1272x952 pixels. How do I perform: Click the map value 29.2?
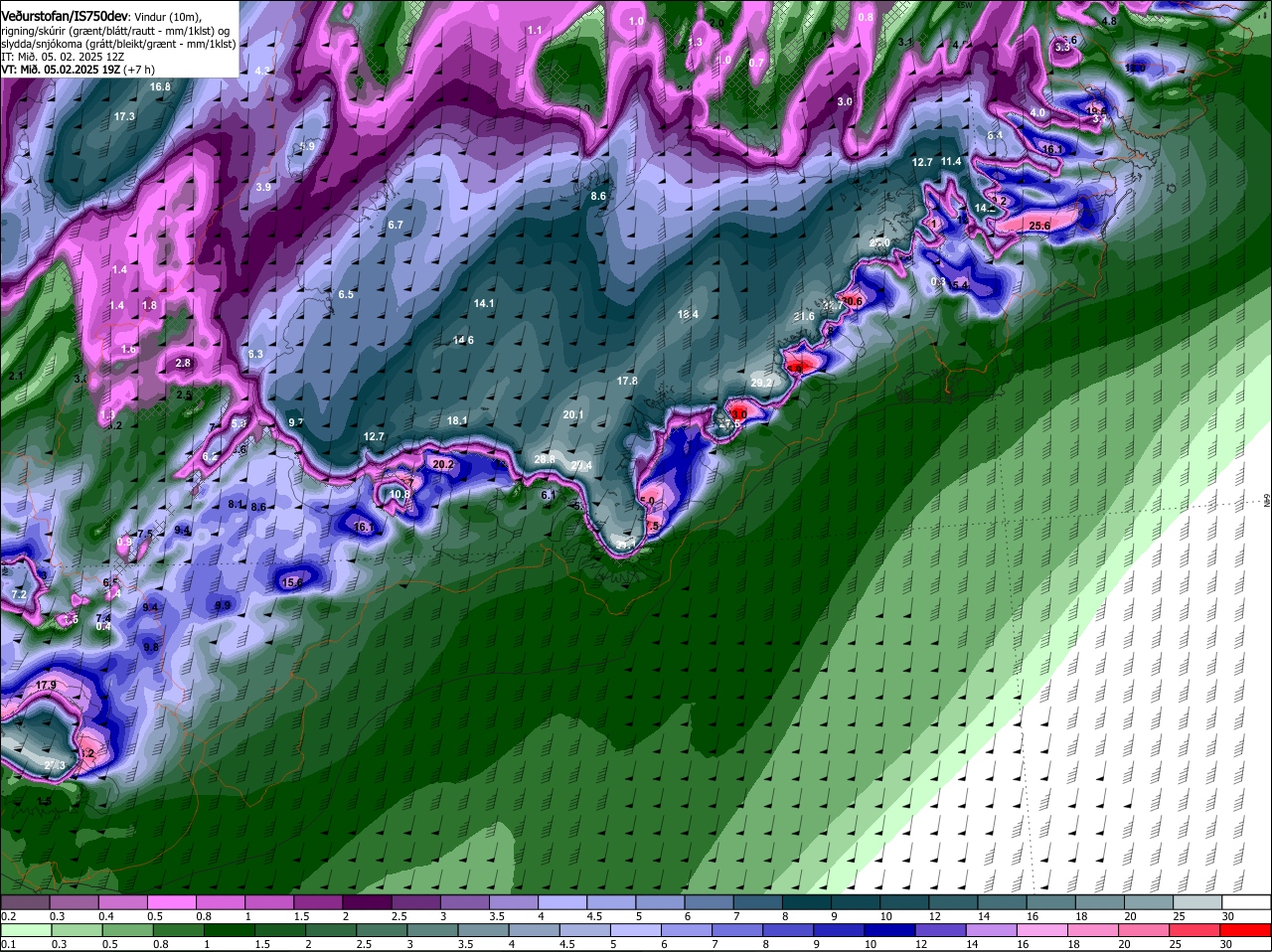click(x=761, y=384)
